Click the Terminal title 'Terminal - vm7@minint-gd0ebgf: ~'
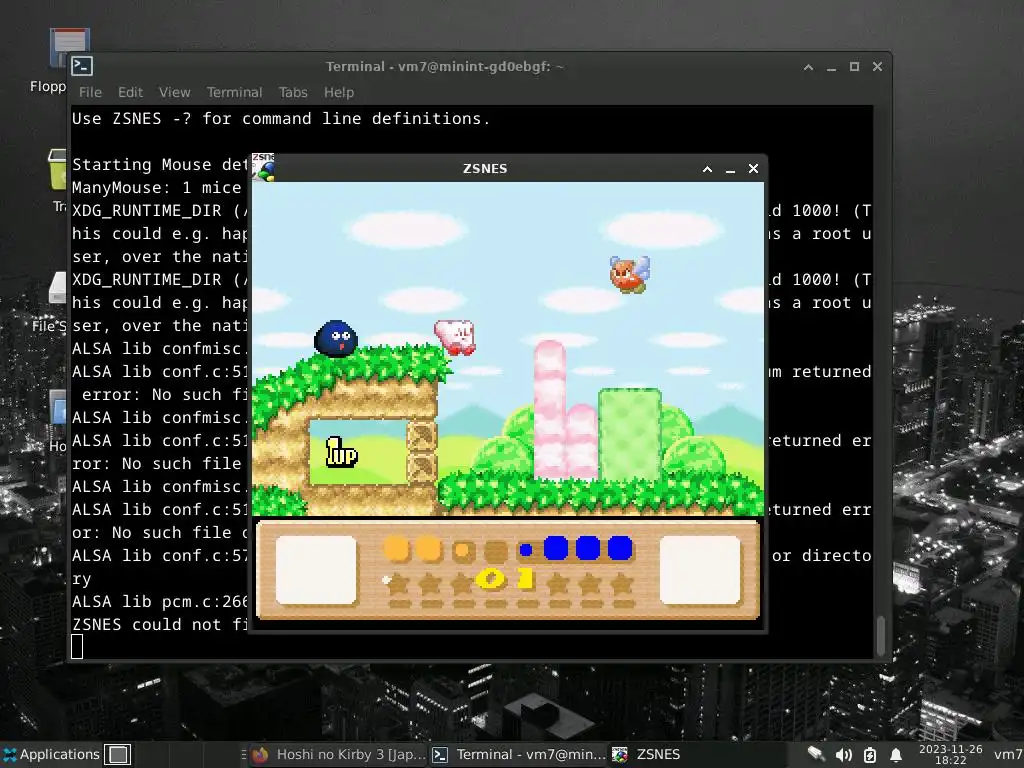Viewport: 1024px width, 768px height. pos(445,67)
